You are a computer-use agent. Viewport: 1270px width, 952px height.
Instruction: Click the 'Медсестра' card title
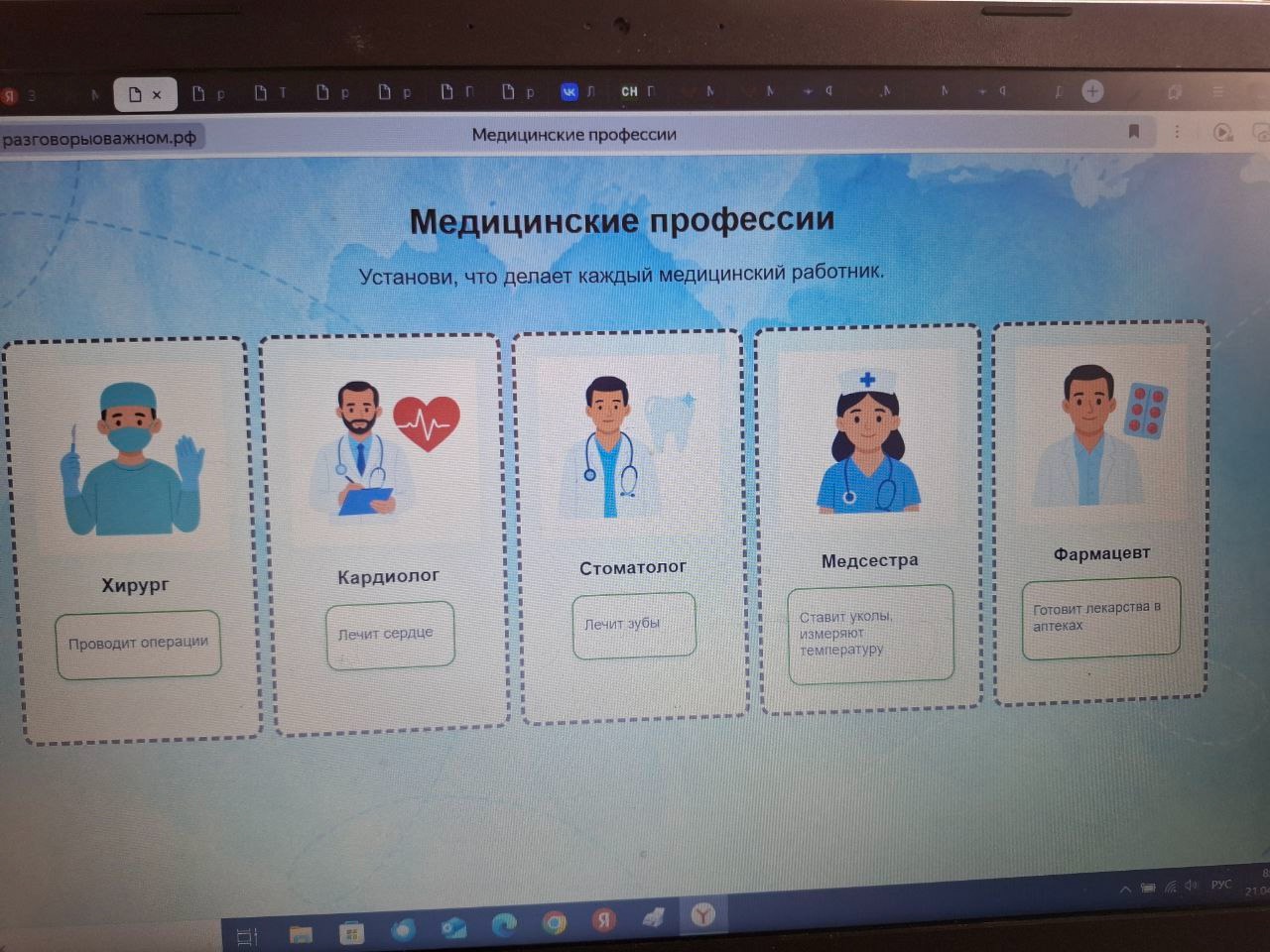pos(869,560)
